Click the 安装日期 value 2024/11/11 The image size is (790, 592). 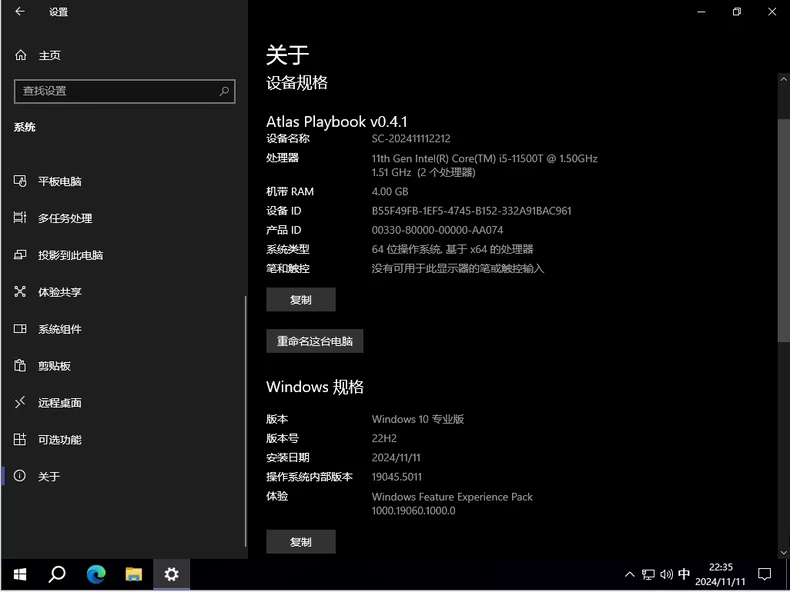point(396,457)
